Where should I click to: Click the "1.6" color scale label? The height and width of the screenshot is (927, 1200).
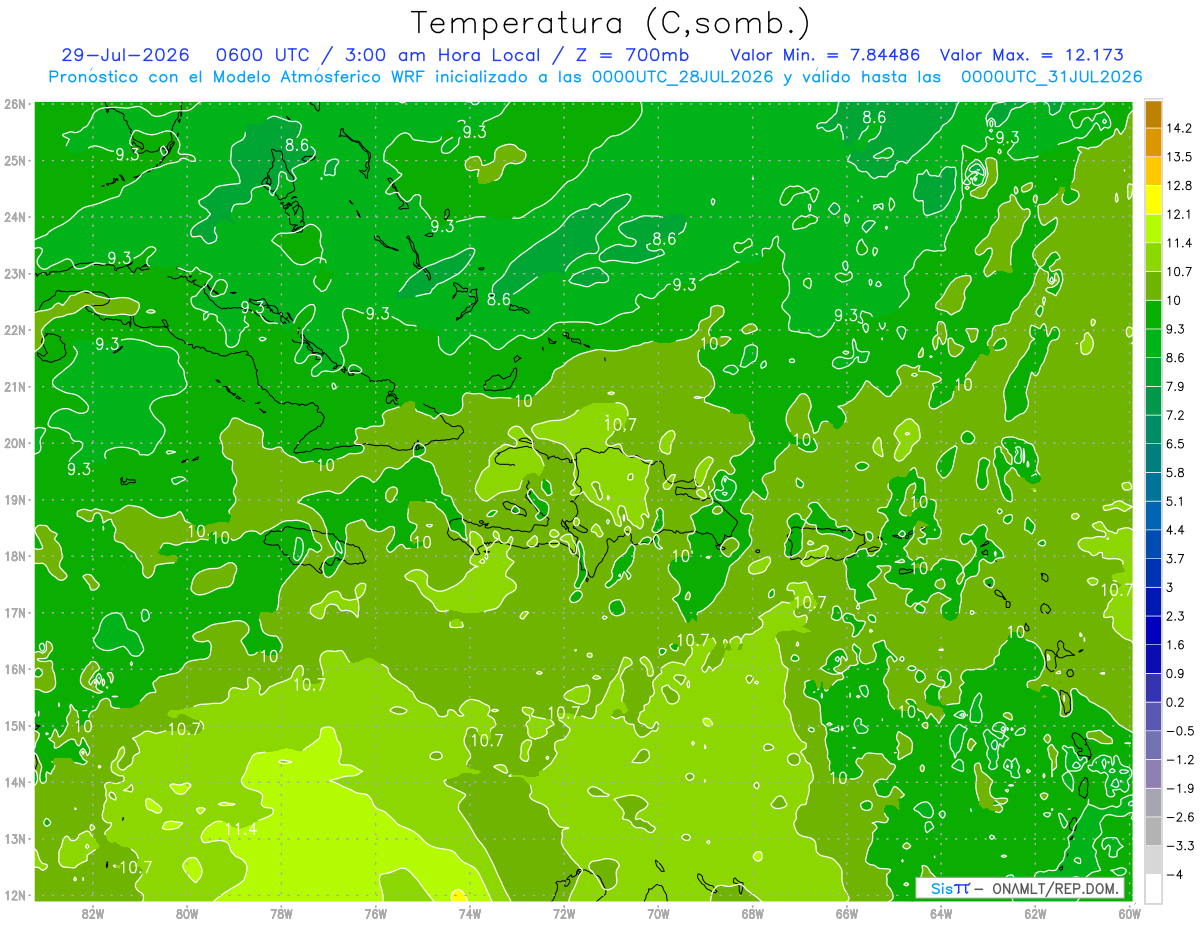coord(1175,644)
